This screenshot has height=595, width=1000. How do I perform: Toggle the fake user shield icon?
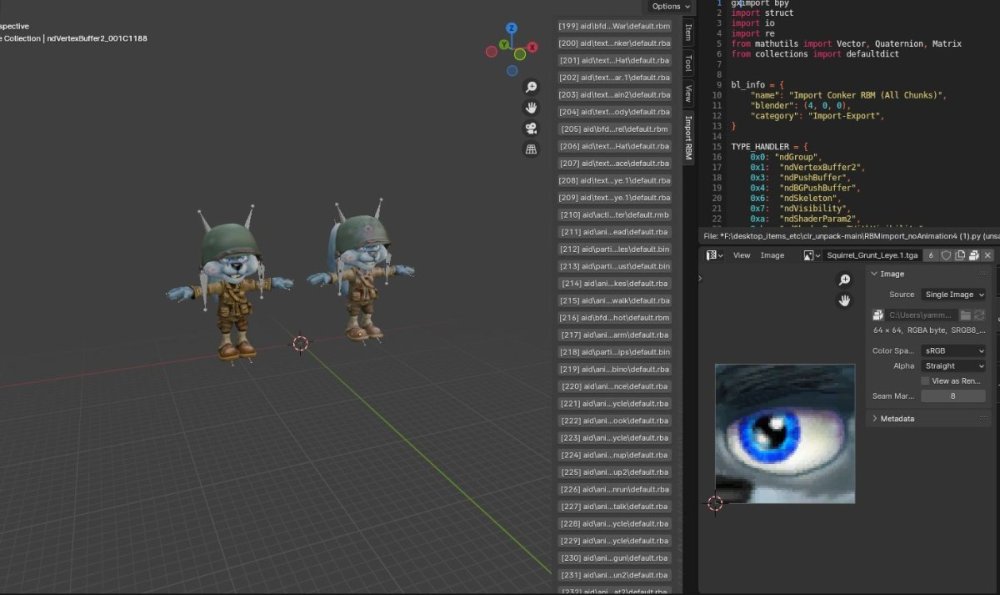tap(946, 255)
